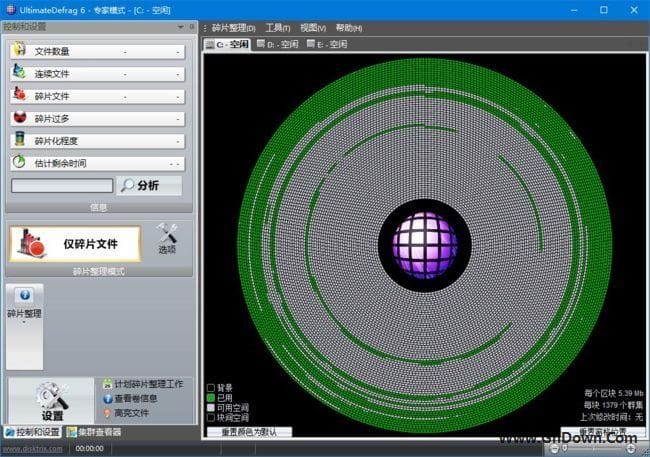Image resolution: width=650 pixels, height=457 pixels.
Task: Click the UltimateDefrag app icon in title bar
Action: coord(11,10)
